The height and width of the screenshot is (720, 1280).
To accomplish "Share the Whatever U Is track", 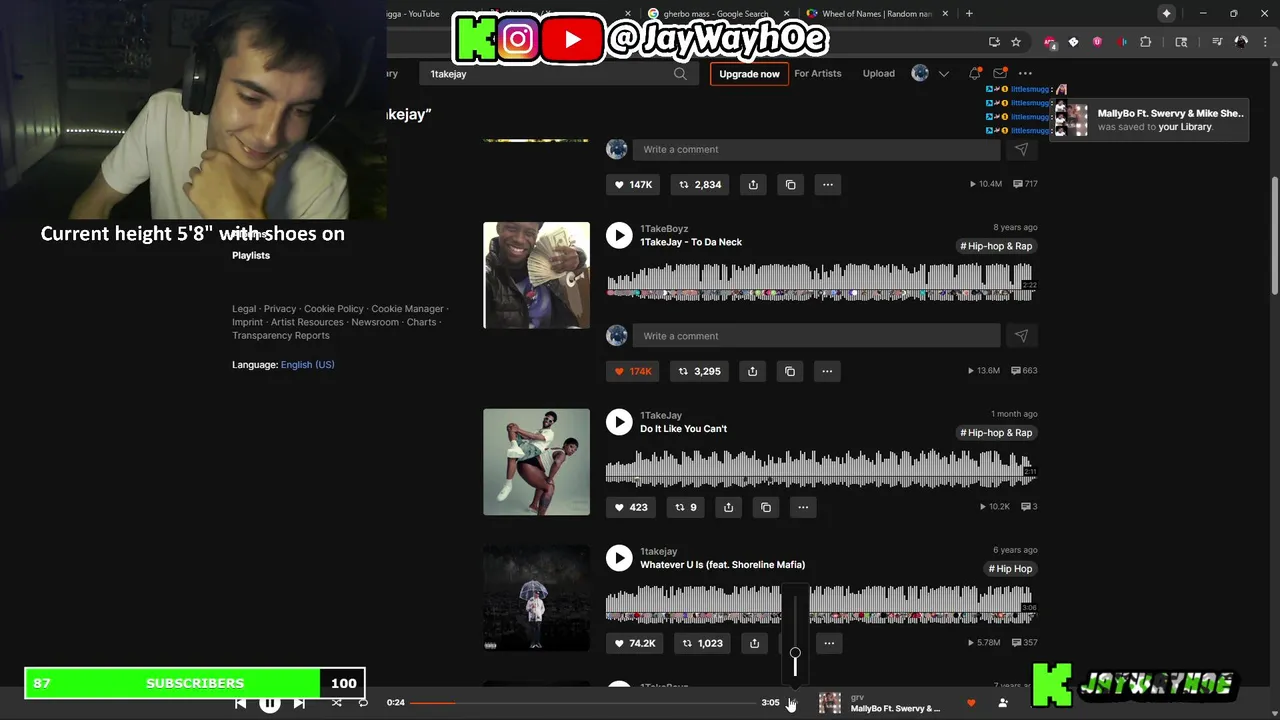I will point(754,643).
